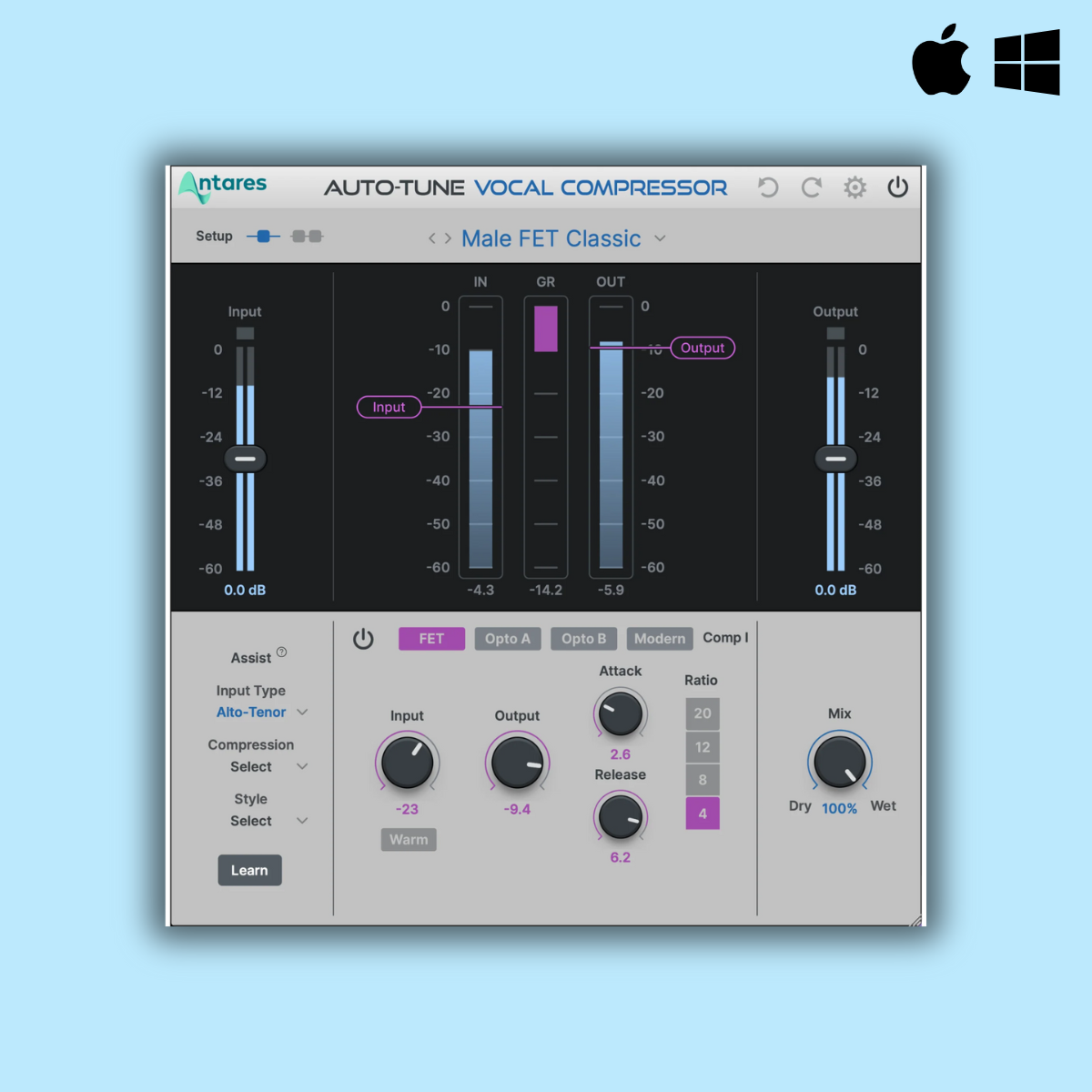Click the compressor Output knob
The image size is (1092, 1092).
click(517, 763)
